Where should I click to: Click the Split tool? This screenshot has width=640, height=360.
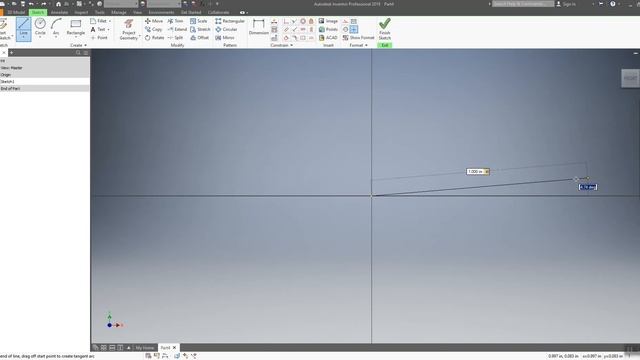pos(176,38)
